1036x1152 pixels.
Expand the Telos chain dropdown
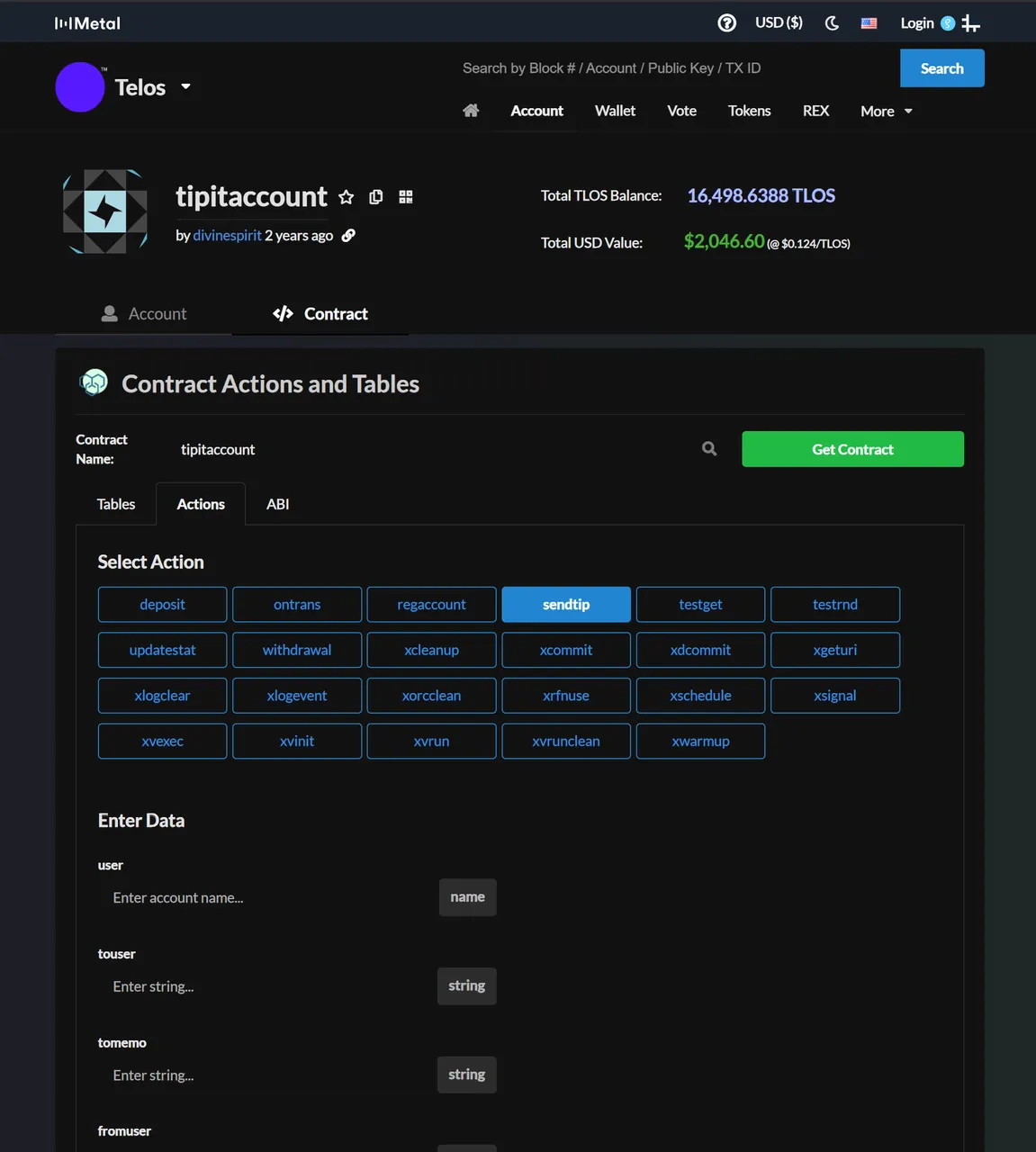pyautogui.click(x=185, y=86)
